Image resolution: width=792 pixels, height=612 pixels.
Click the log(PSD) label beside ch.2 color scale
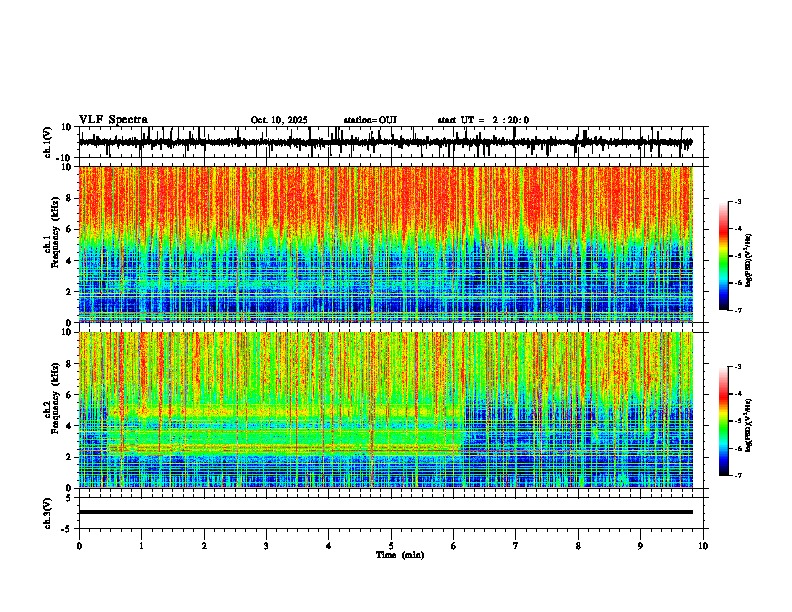(x=749, y=425)
